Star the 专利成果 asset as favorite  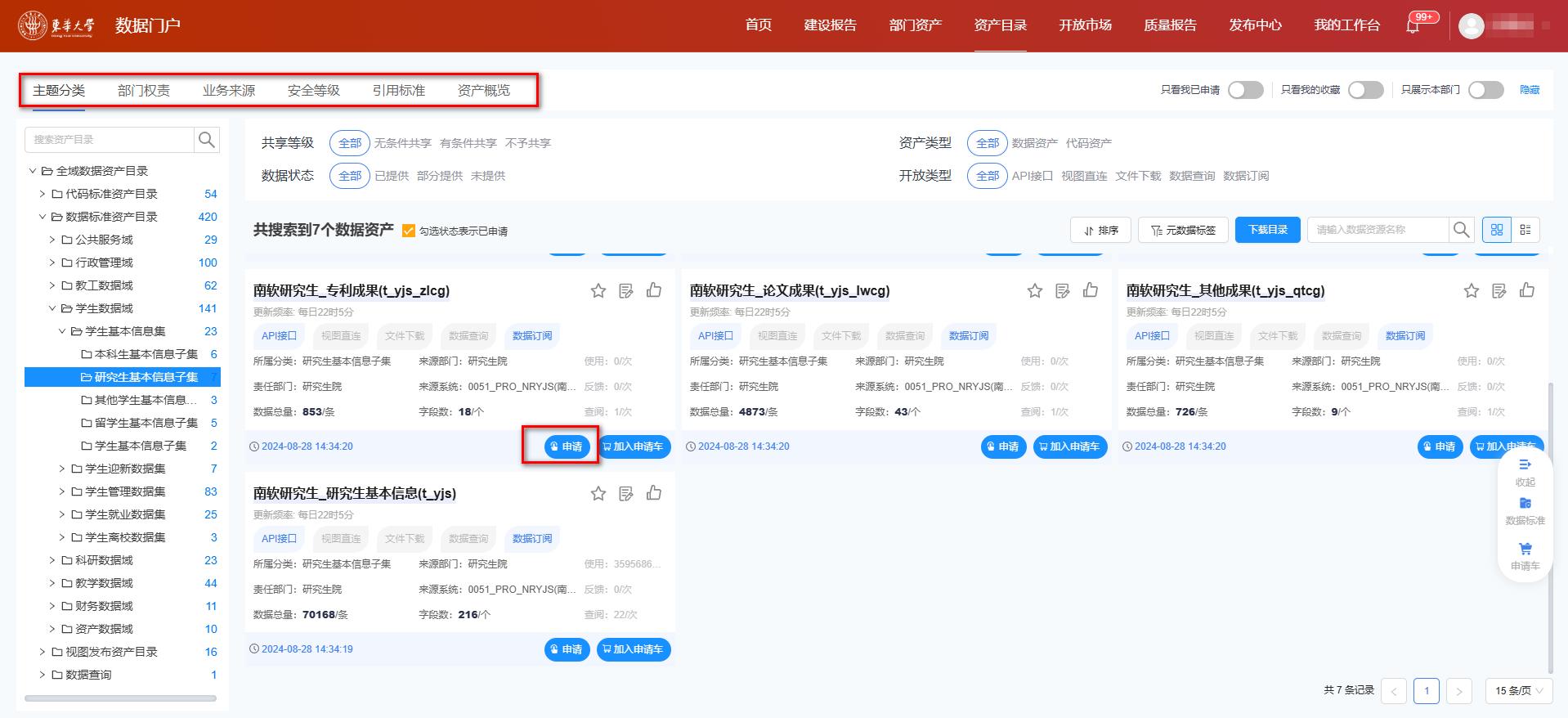[598, 290]
